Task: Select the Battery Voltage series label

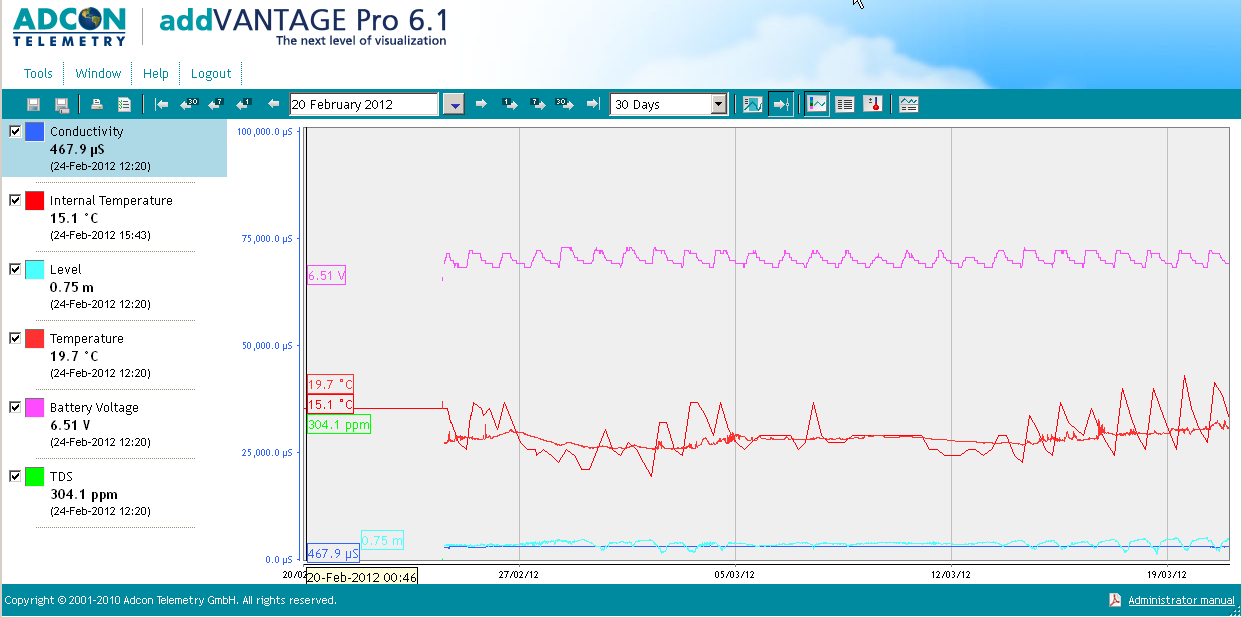Action: point(94,407)
